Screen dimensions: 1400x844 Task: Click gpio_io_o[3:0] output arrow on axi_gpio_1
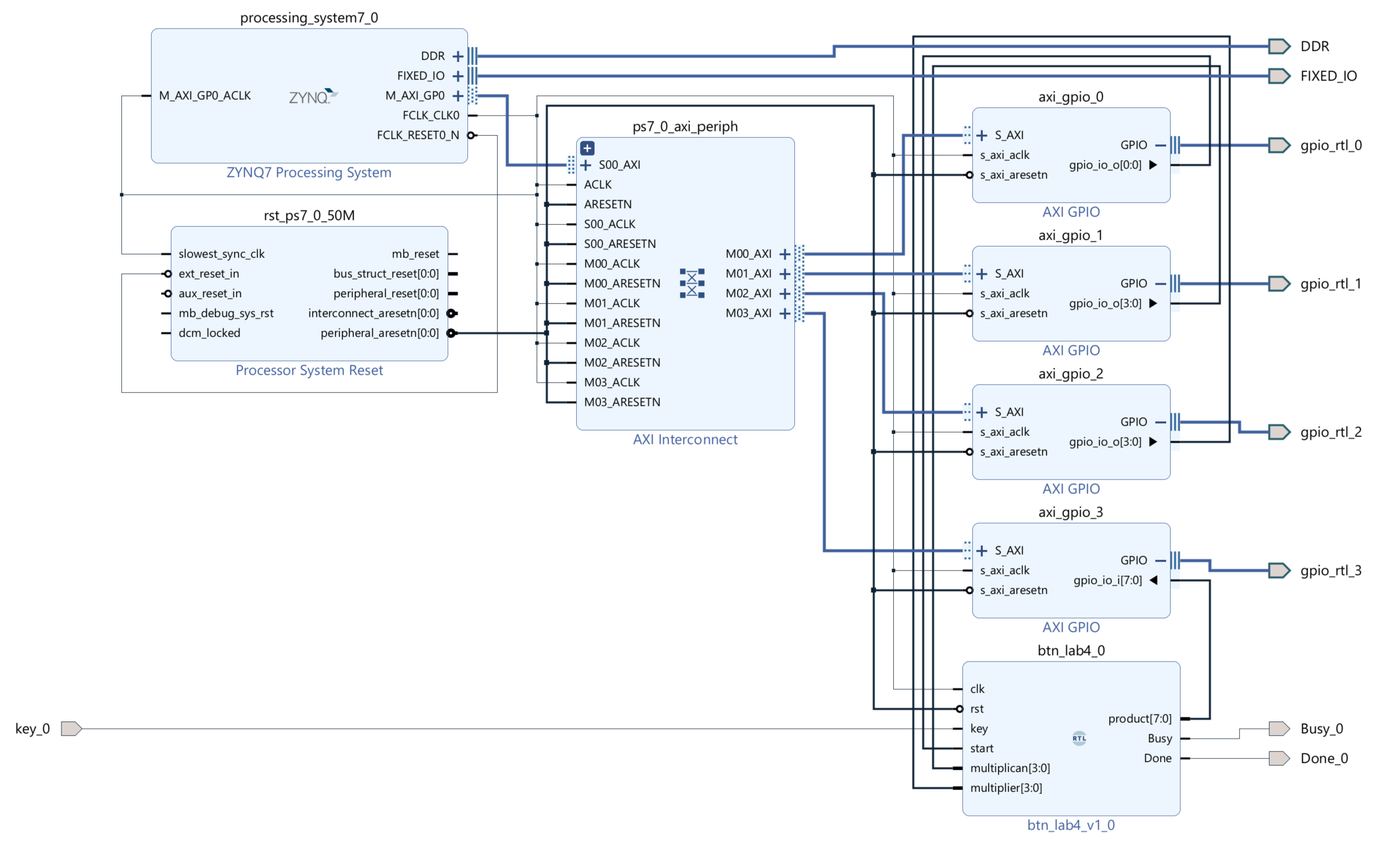coord(1153,303)
